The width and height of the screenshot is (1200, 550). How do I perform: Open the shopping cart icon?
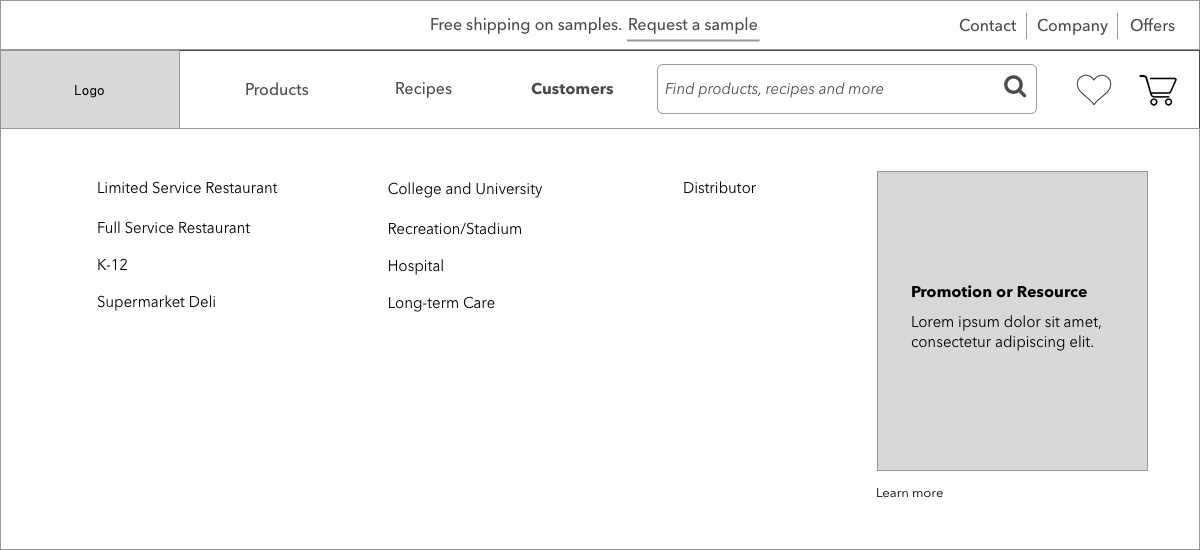(1158, 90)
